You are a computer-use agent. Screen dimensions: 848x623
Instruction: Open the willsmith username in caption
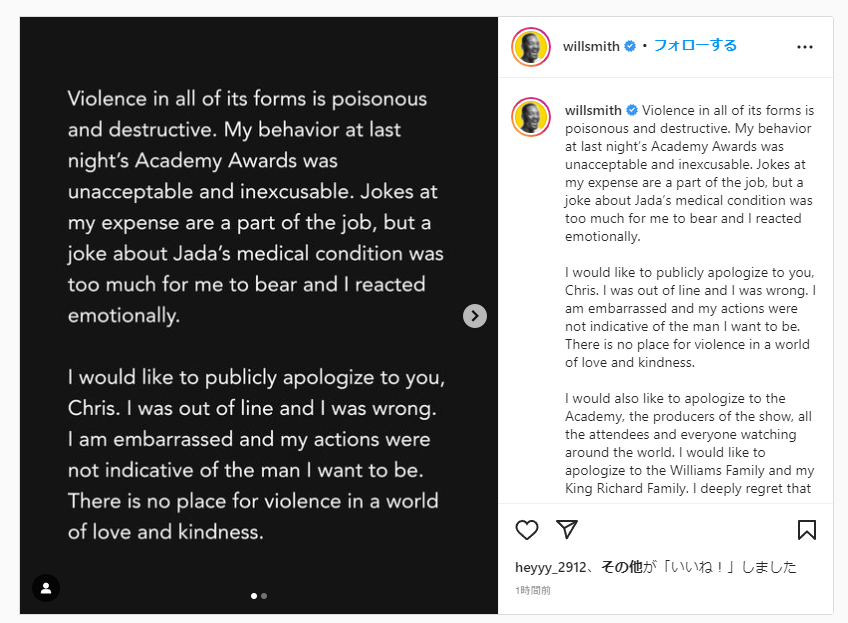point(593,110)
